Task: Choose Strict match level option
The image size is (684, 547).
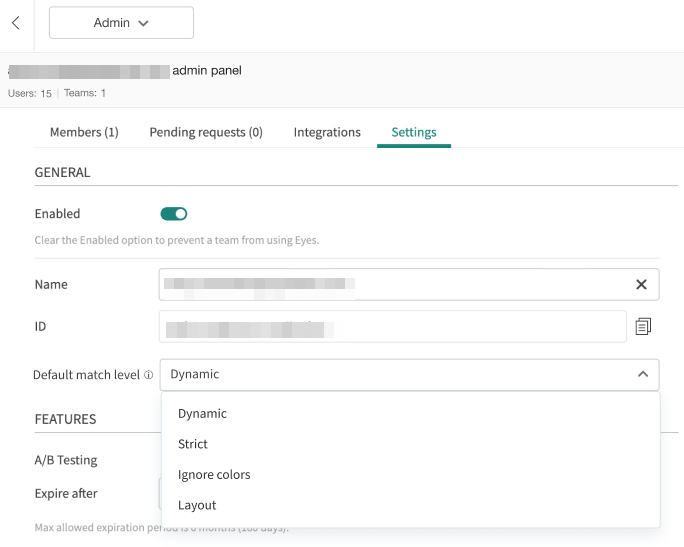Action: click(x=410, y=444)
